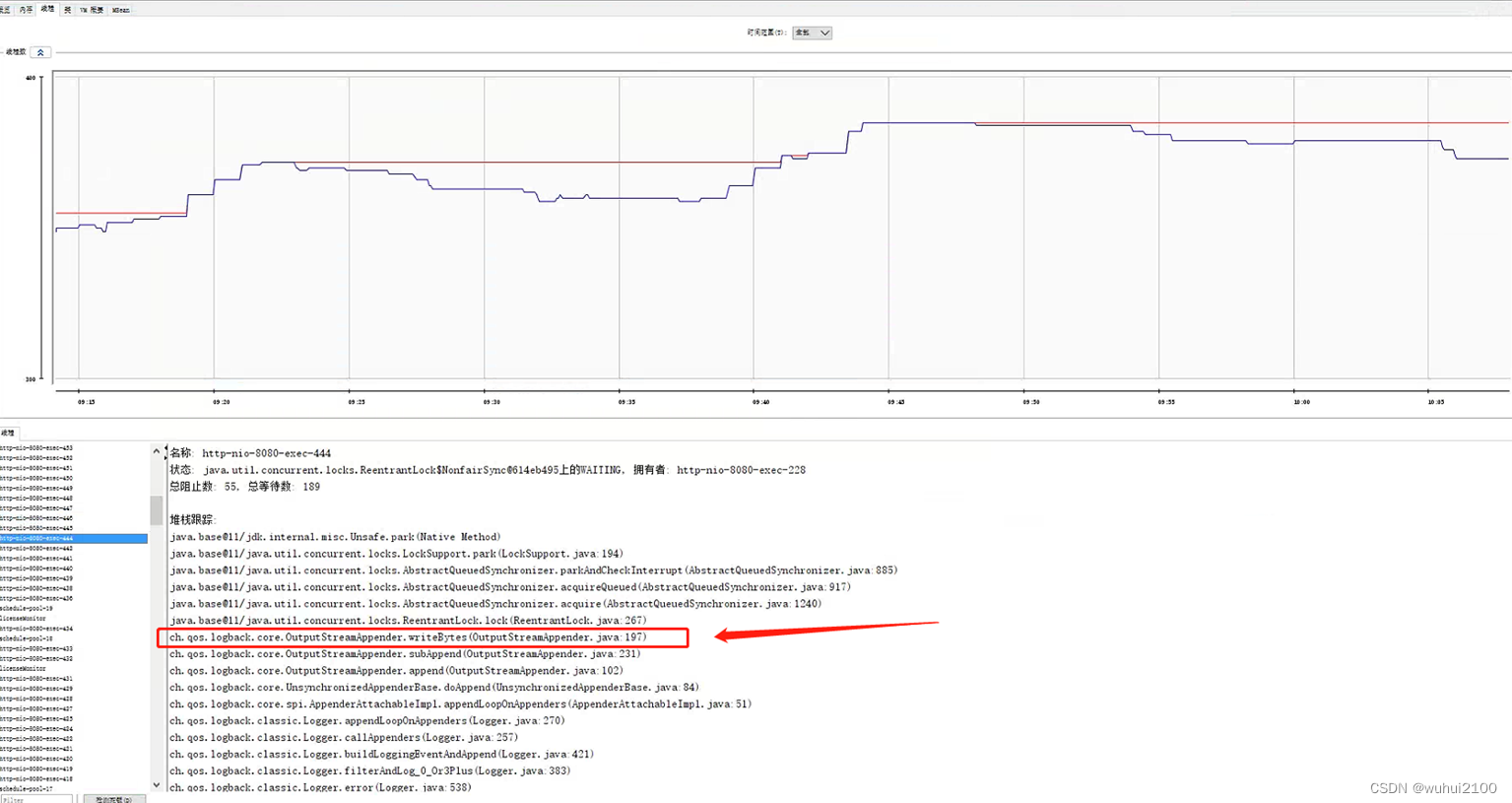Click the 检测死锁 detect deadlock button
Viewport: 1512px width, 803px height.
[114, 798]
